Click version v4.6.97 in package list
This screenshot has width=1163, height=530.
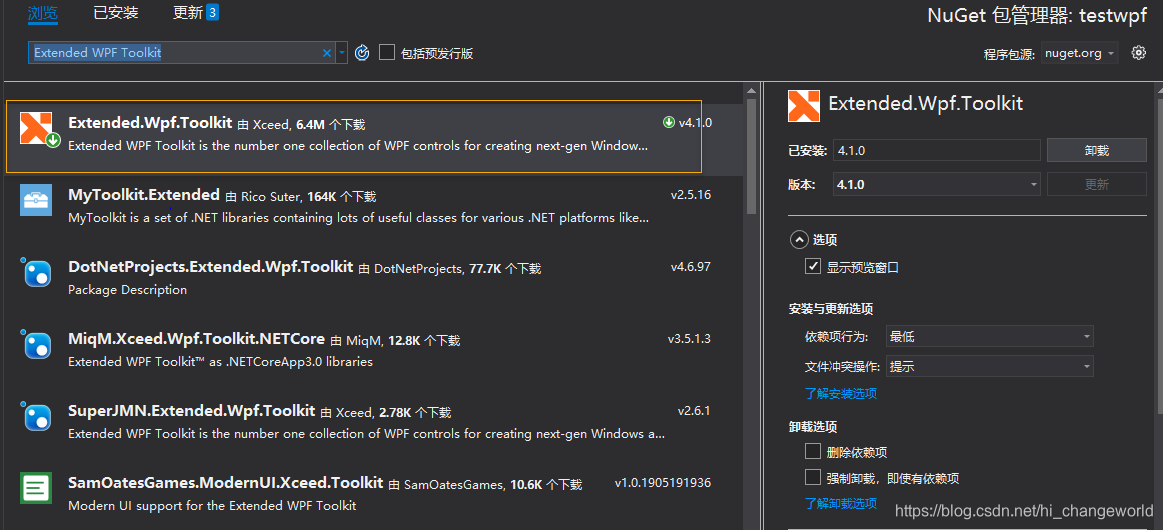[x=691, y=267]
